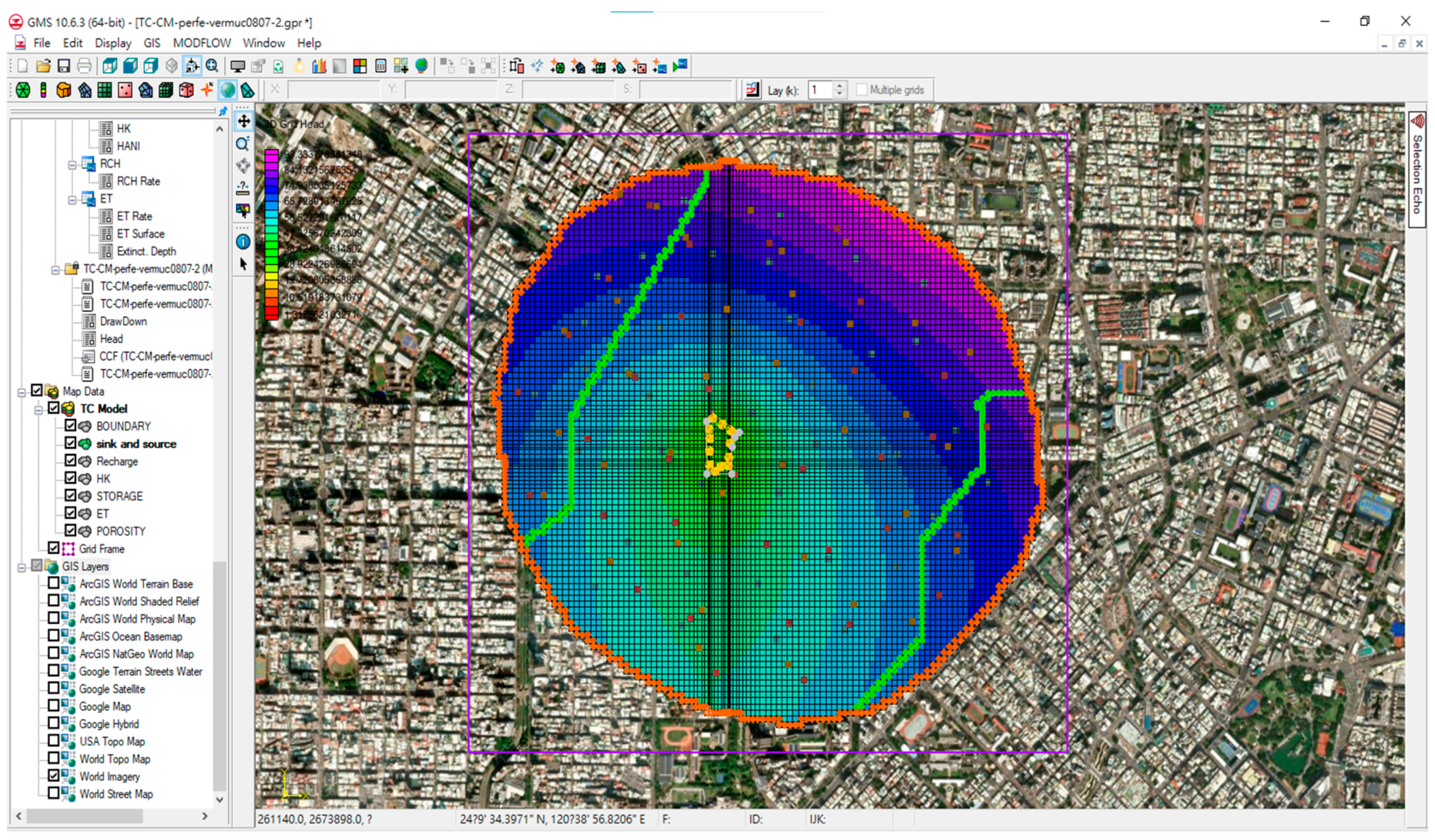Open the Print toolbar icon
This screenshot has width=1435, height=840.
[x=84, y=66]
